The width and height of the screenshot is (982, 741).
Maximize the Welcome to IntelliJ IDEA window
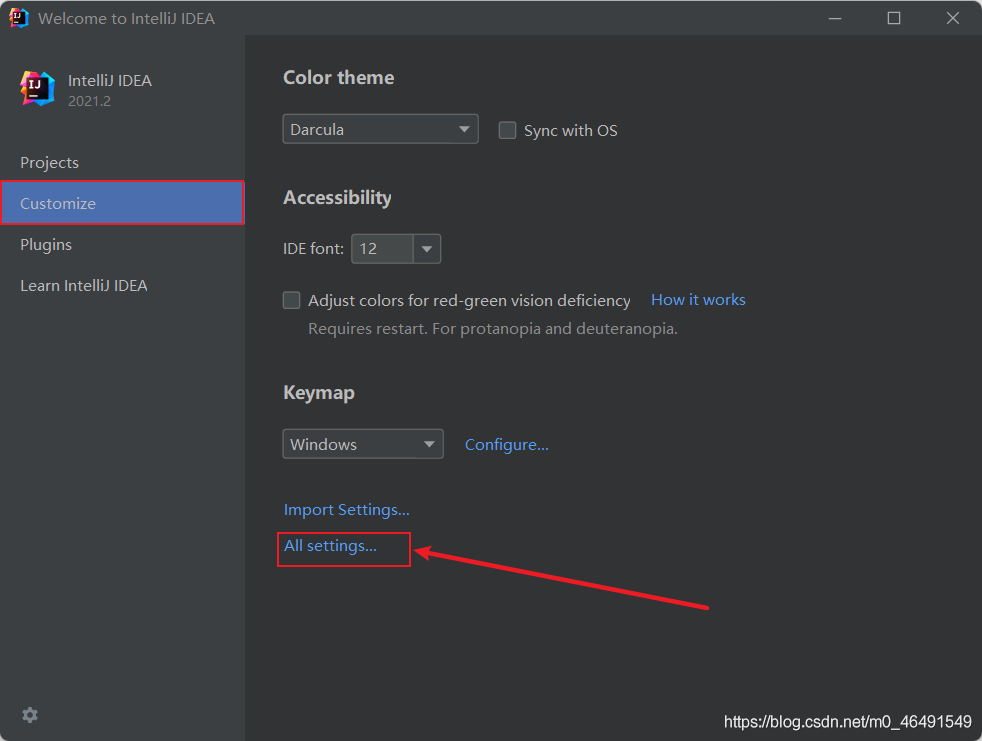[x=894, y=18]
